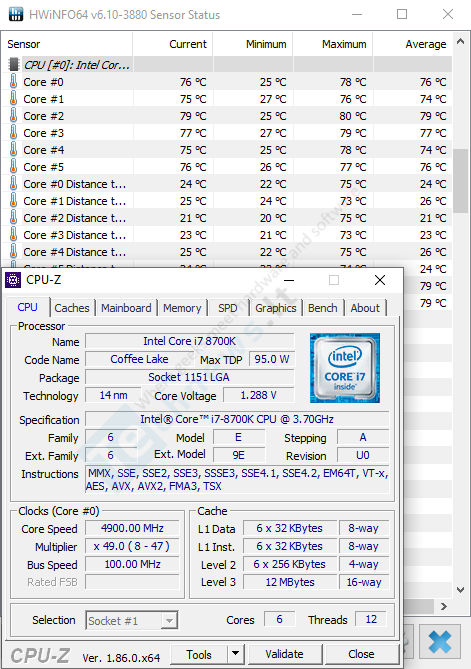Open the Mainboard tab

pyautogui.click(x=126, y=308)
